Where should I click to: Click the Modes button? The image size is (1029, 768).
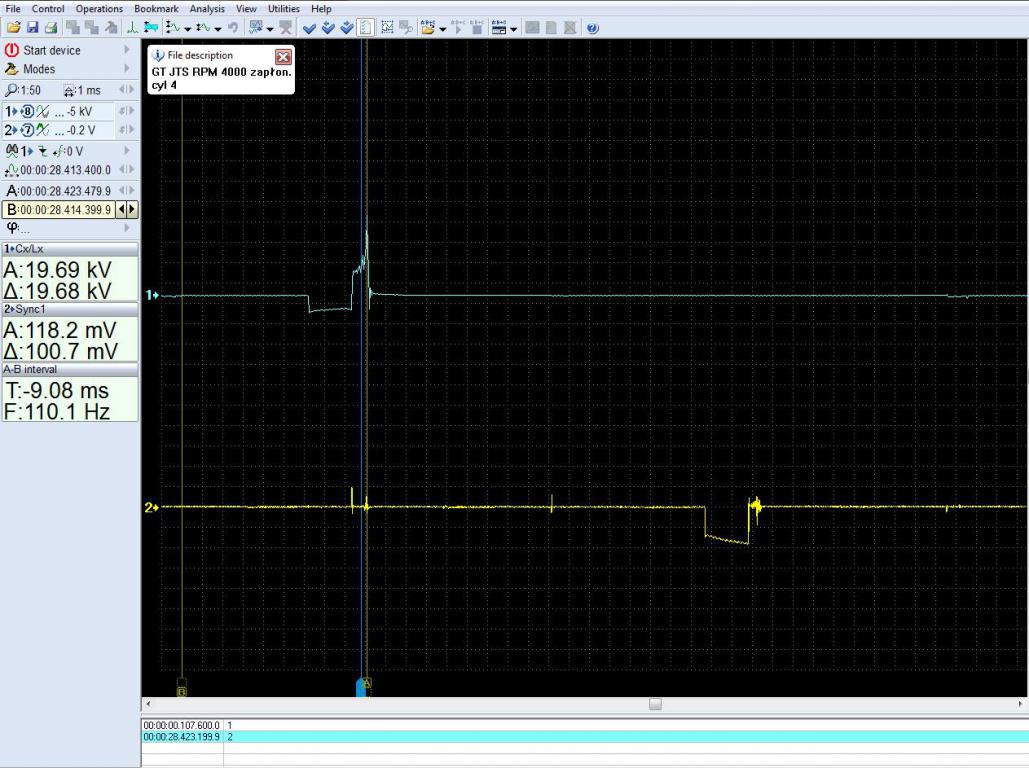point(30,69)
